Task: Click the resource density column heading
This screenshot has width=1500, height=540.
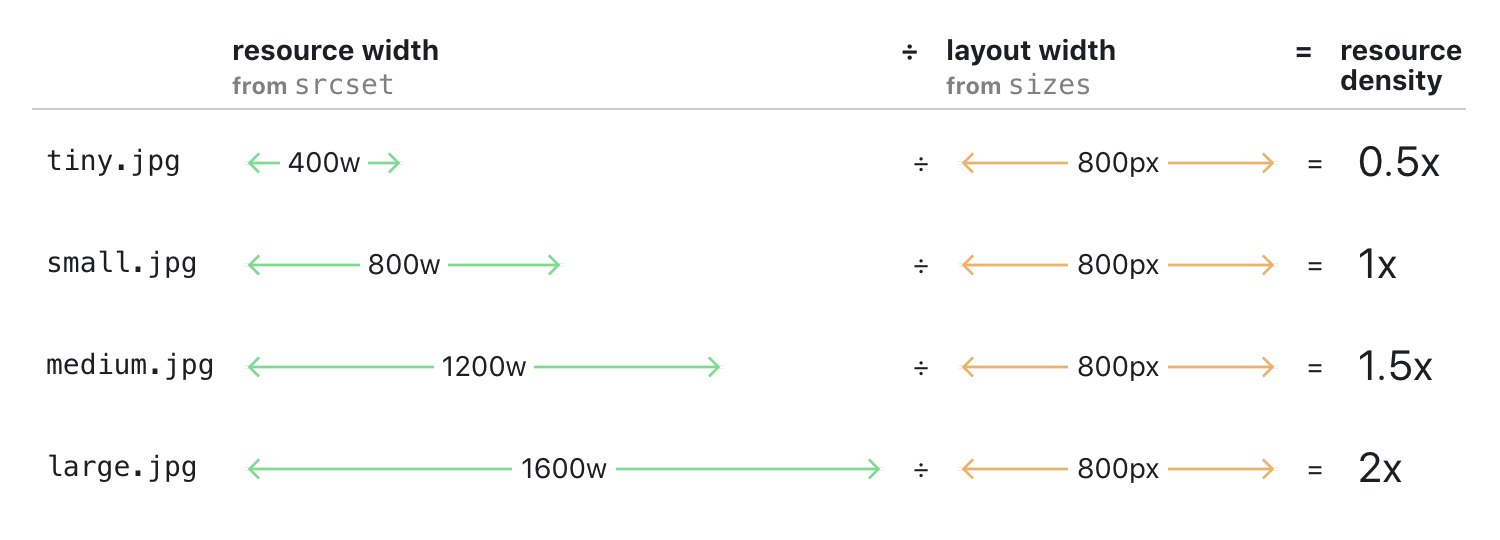Action: click(x=1400, y=66)
